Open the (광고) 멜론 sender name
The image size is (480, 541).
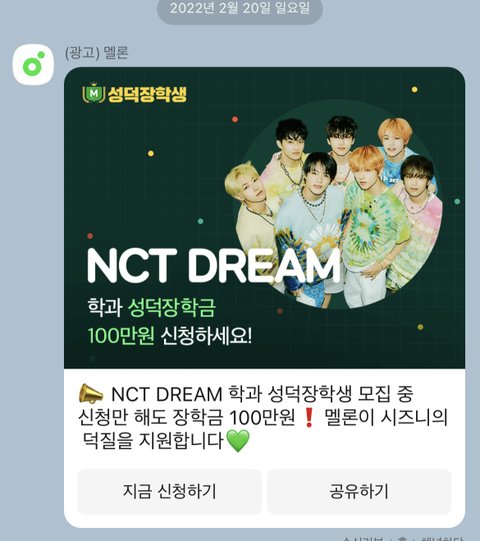click(97, 53)
